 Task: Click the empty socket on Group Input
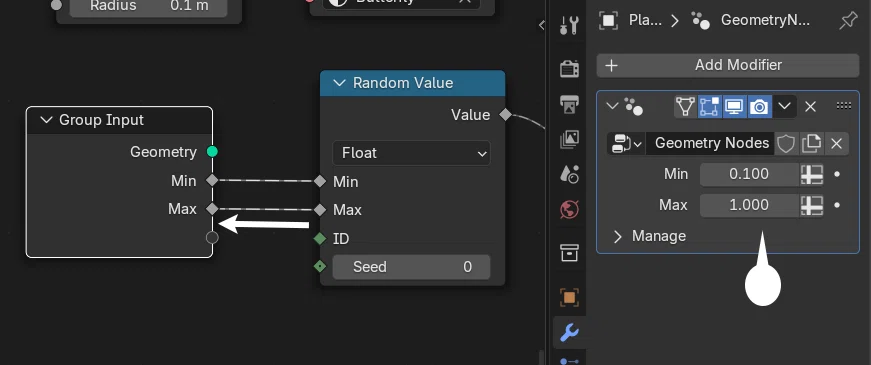click(x=212, y=238)
